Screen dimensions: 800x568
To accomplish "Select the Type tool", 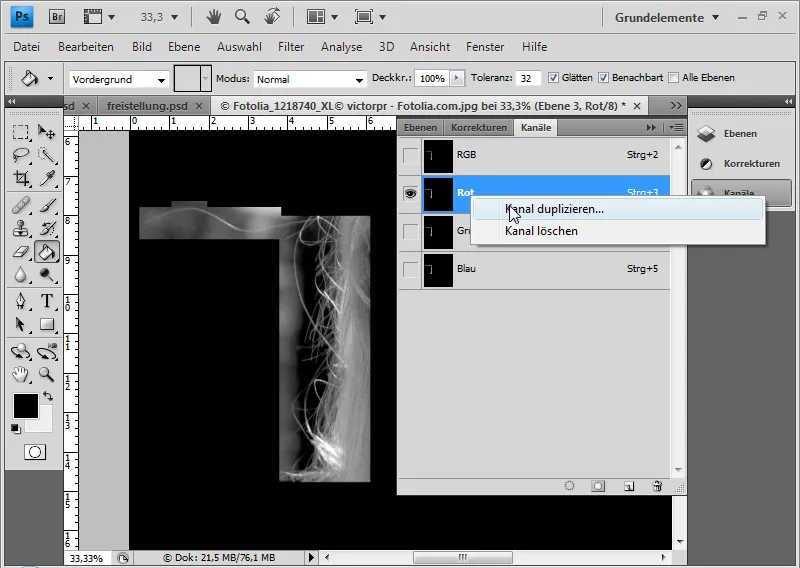I will pos(46,301).
